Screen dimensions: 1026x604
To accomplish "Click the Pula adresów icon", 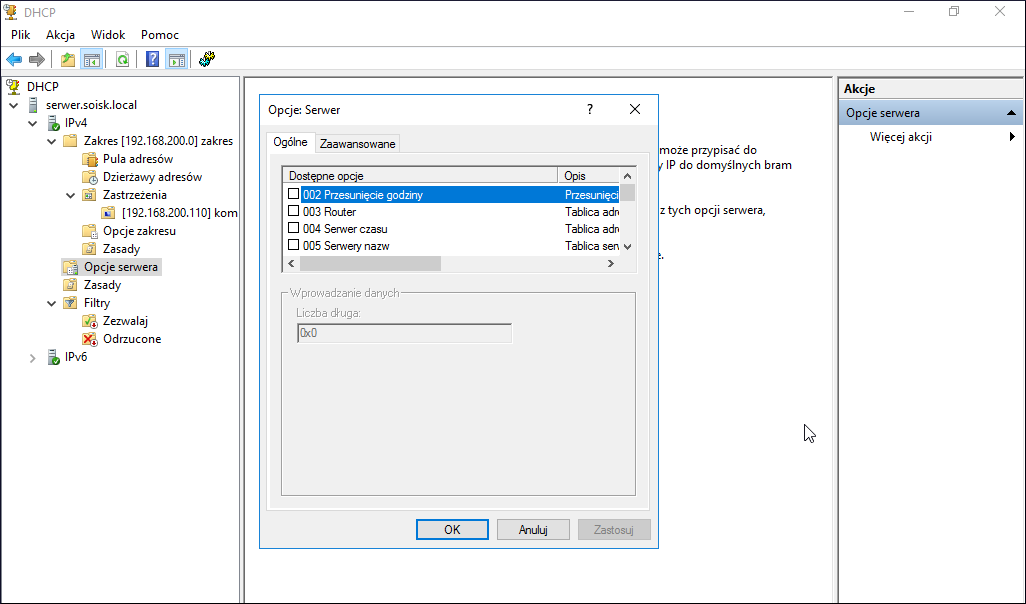I will pyautogui.click(x=90, y=159).
